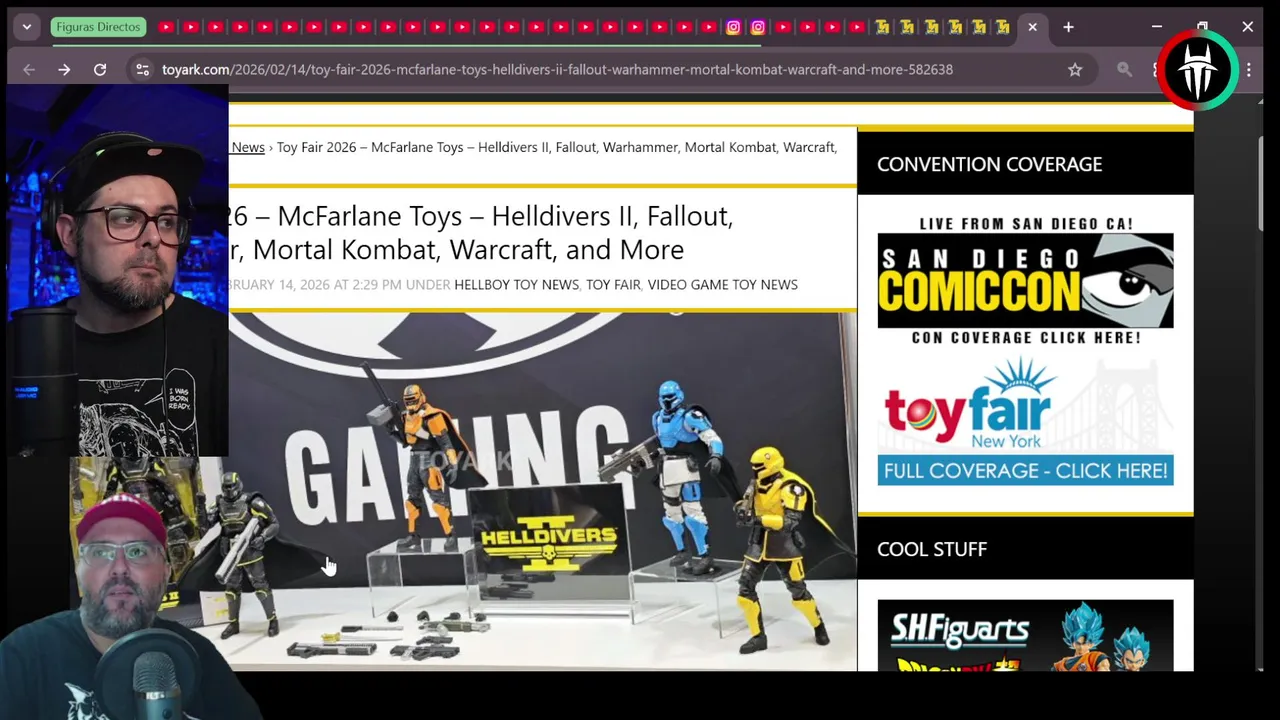Open Chrome three-dot menu
This screenshot has width=1280, height=720.
[x=1248, y=69]
